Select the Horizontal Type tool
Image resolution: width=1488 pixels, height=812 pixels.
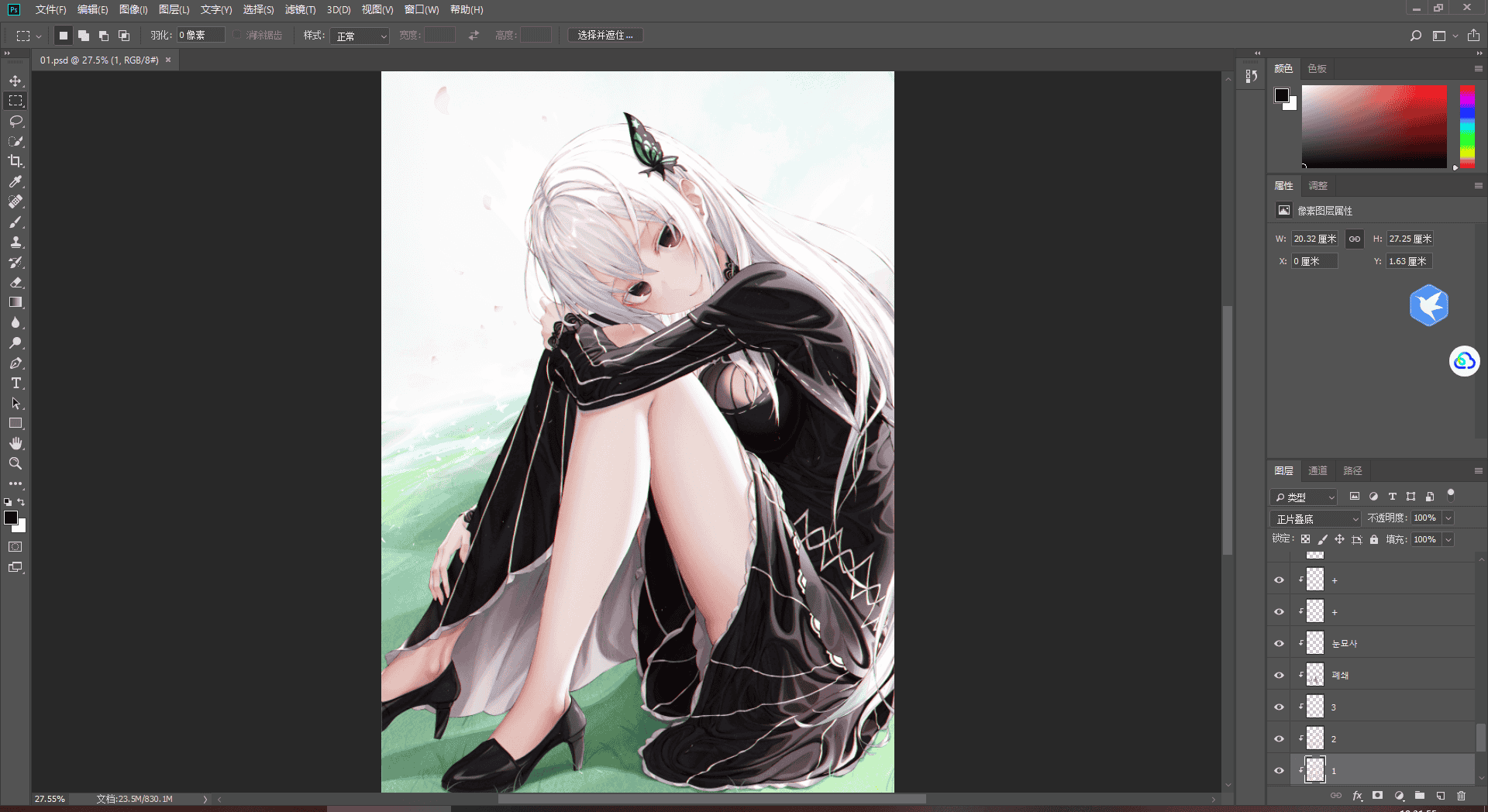pyautogui.click(x=15, y=383)
